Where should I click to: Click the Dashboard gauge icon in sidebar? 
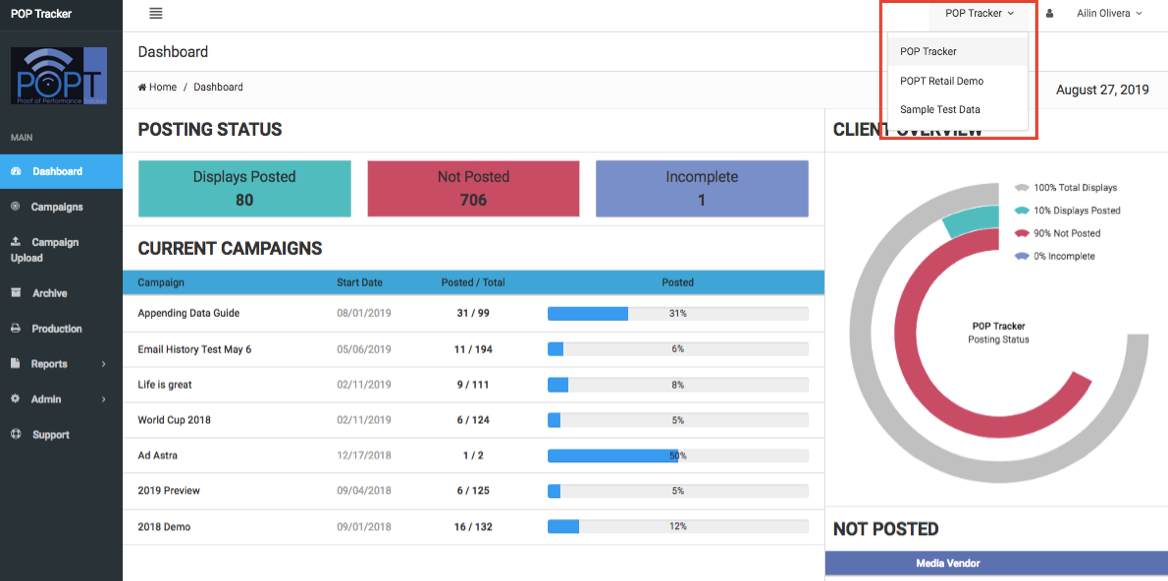(16, 171)
